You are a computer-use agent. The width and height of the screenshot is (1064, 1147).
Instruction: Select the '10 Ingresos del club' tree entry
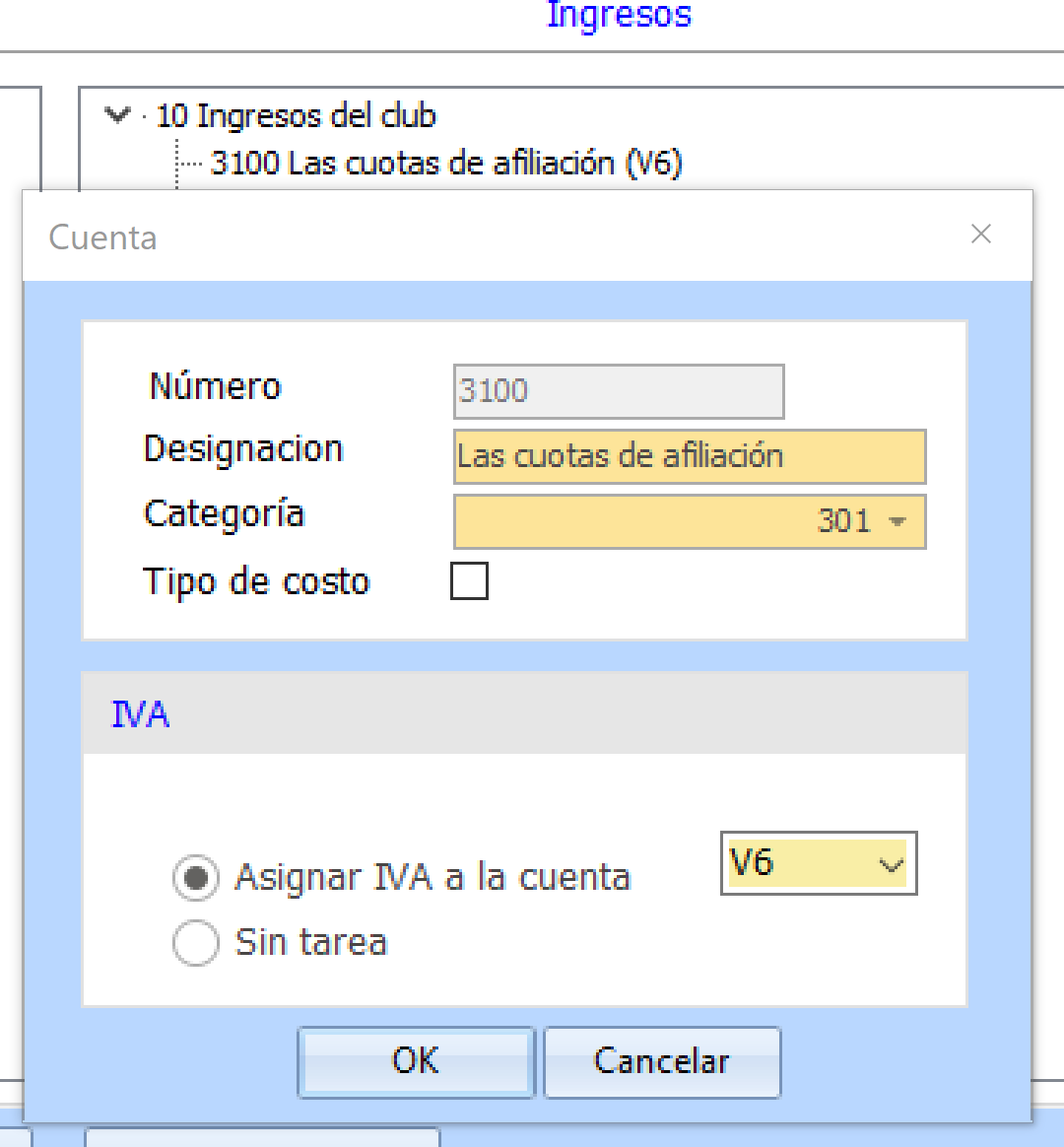point(296,116)
